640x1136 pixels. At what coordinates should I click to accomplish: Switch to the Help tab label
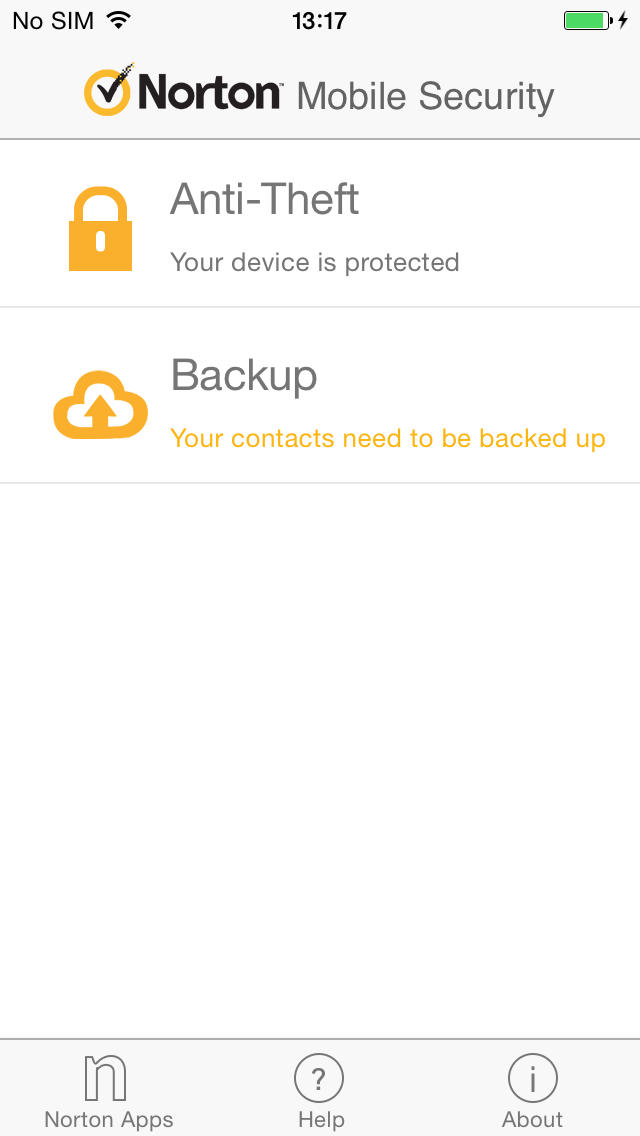tap(320, 1119)
